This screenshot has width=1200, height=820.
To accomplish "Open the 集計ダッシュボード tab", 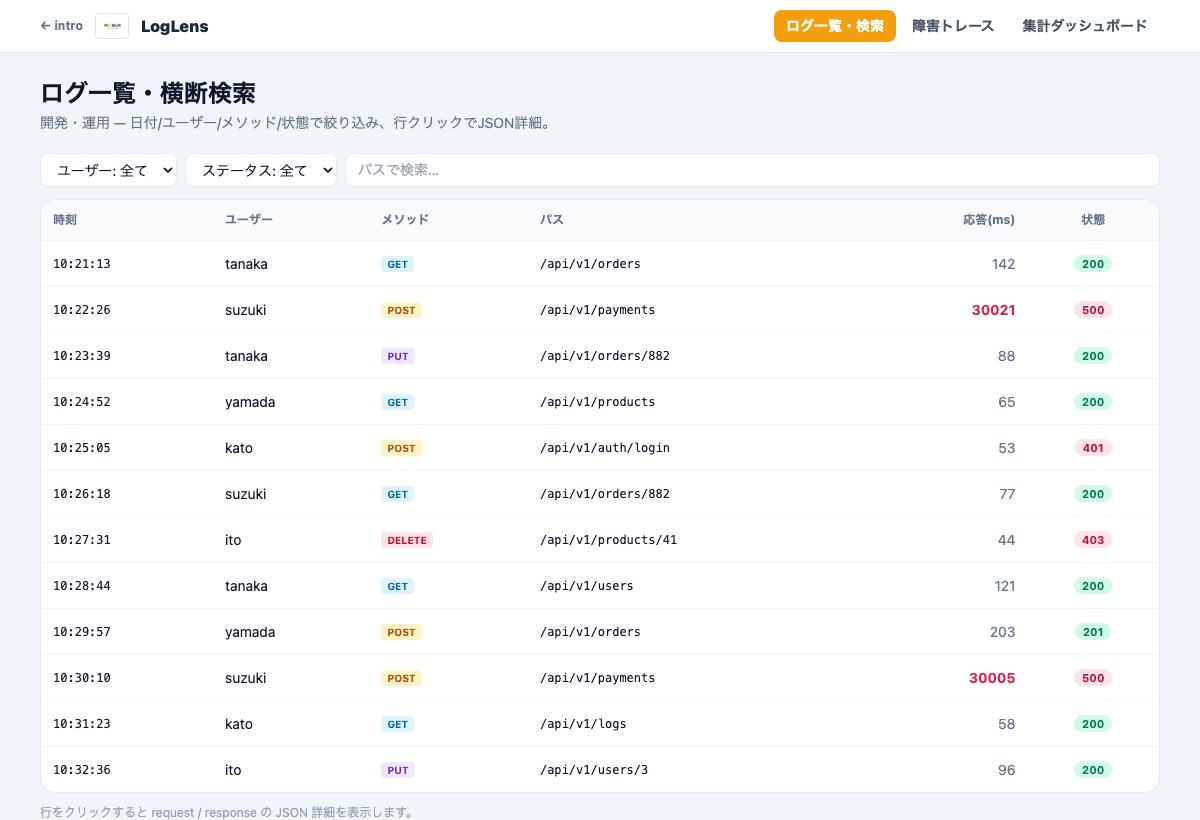I will (1085, 26).
